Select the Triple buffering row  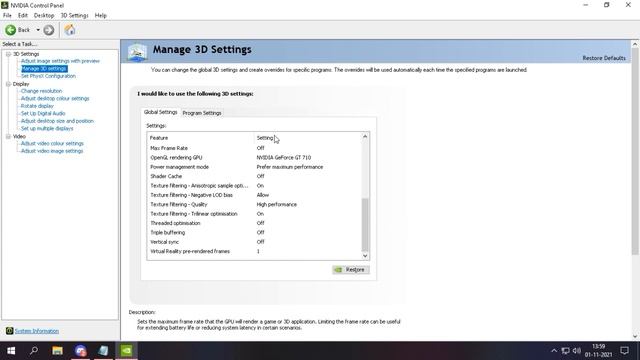point(254,233)
